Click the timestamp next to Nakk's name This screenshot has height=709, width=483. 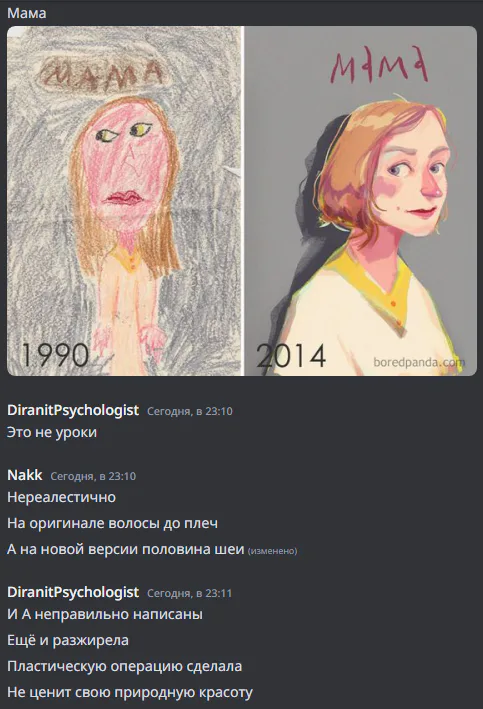(x=93, y=476)
